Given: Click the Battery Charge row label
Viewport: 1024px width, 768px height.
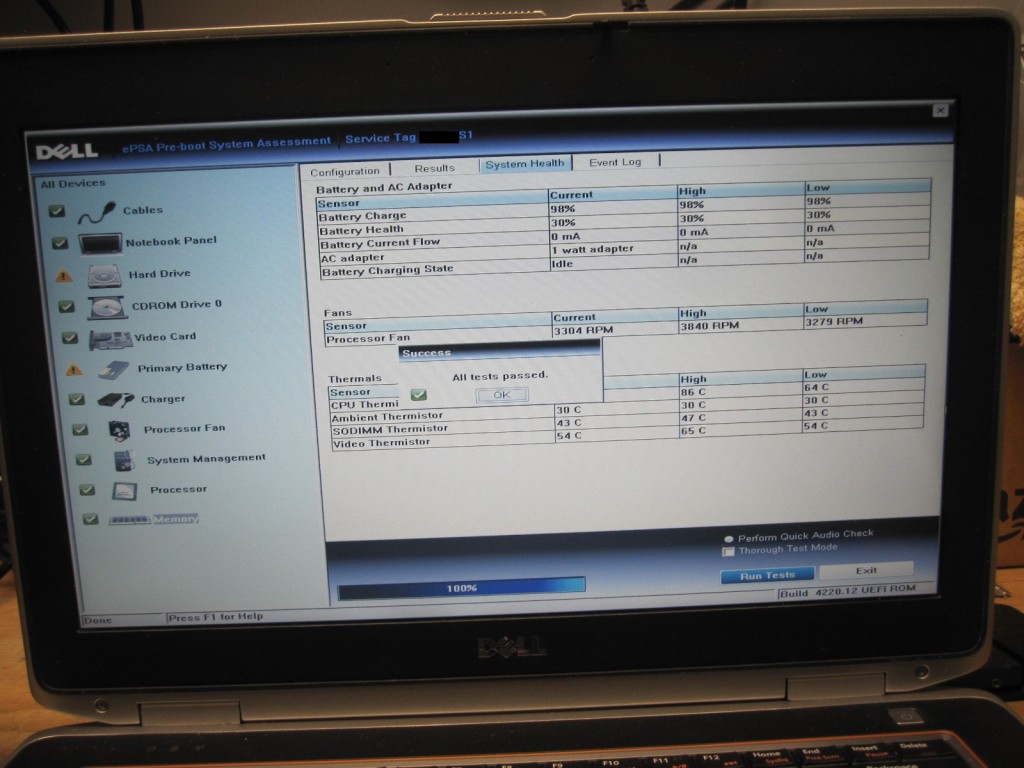Looking at the screenshot, I should [362, 216].
